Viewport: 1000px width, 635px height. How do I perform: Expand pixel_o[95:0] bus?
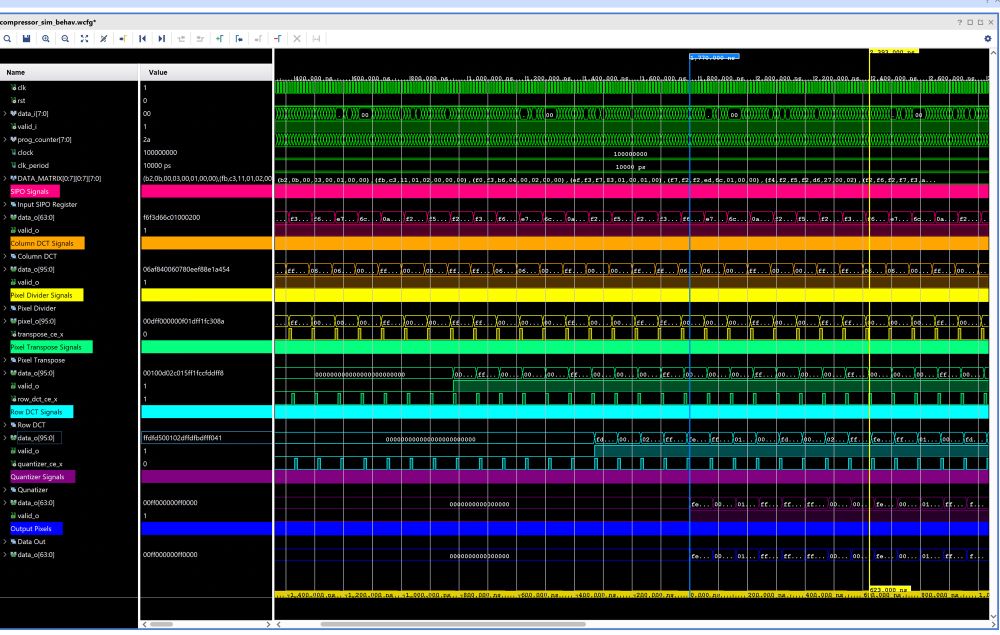pos(5,321)
